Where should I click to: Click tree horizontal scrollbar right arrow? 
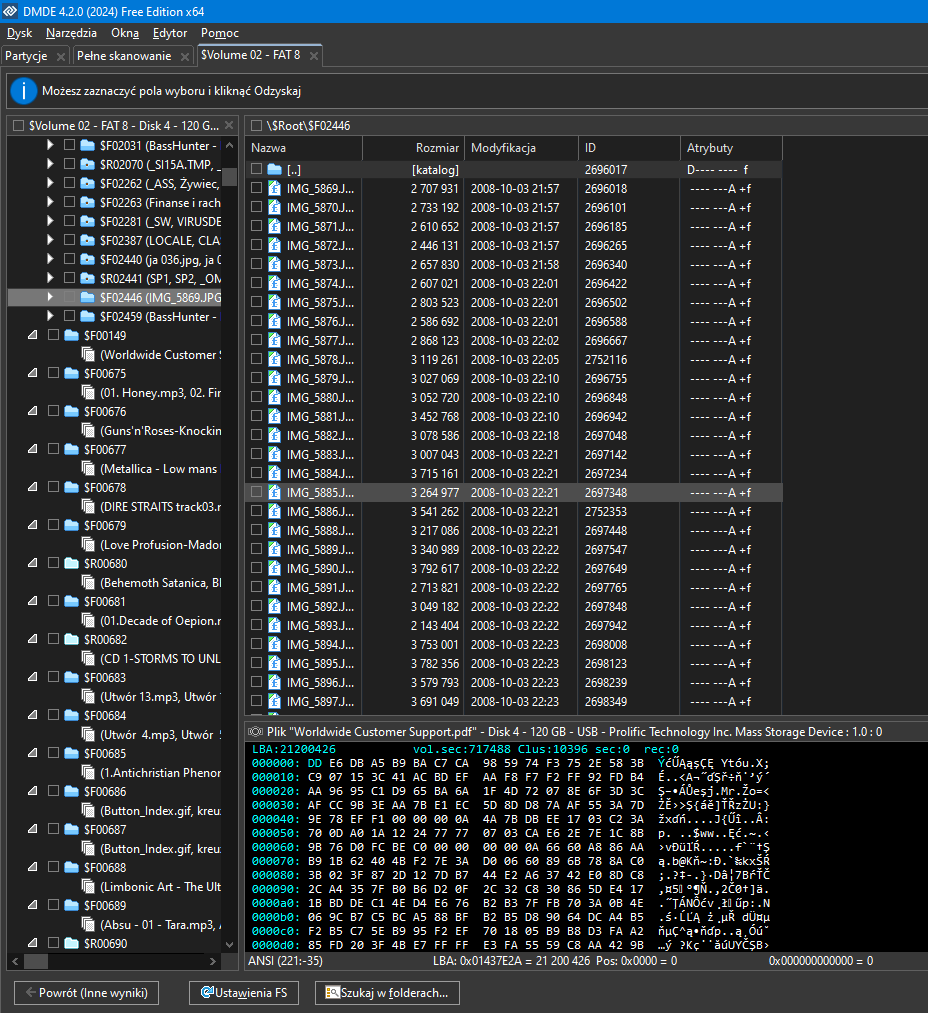(213, 961)
